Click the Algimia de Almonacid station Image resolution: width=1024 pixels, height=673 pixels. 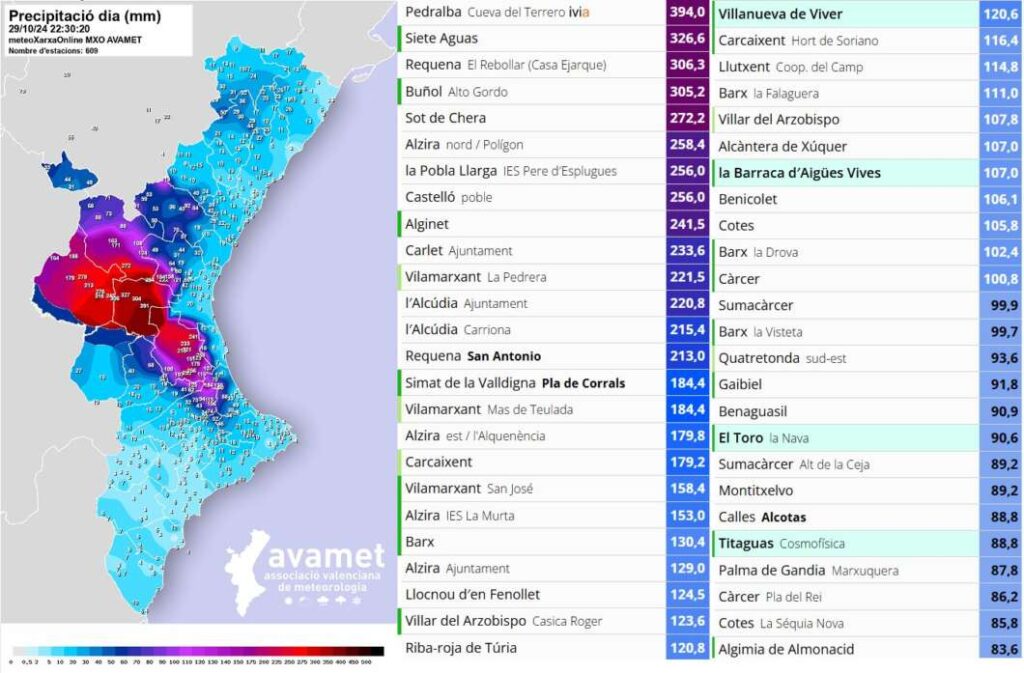point(786,649)
